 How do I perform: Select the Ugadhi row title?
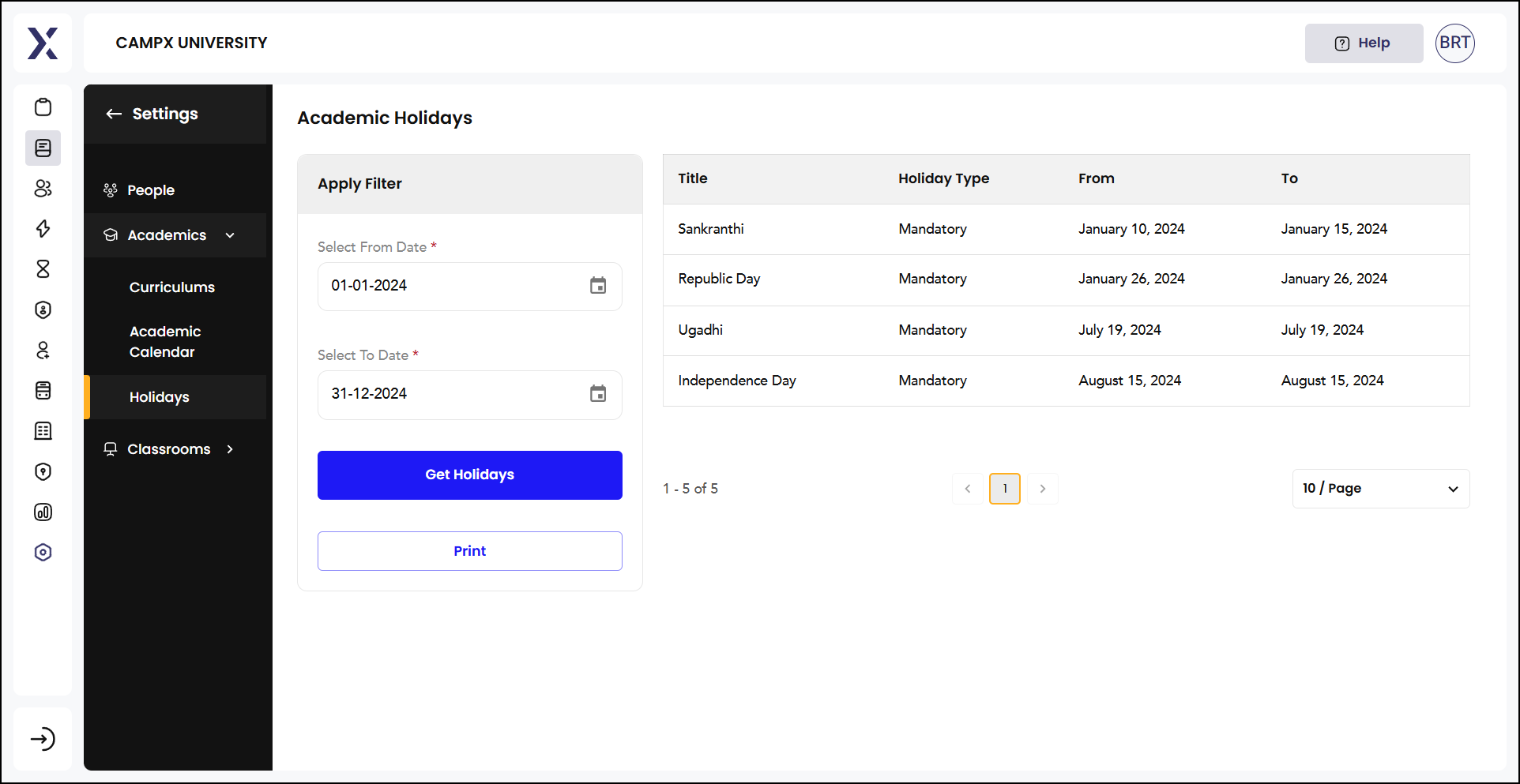point(701,330)
